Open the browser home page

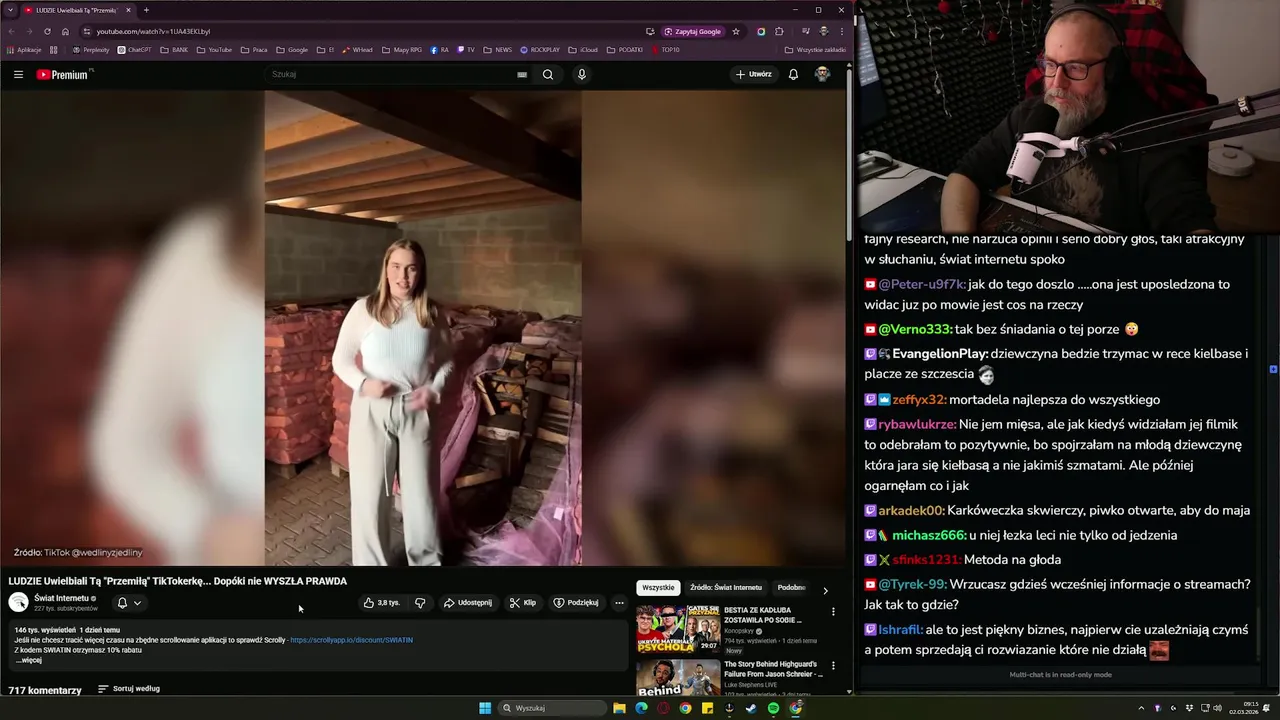[x=65, y=31]
